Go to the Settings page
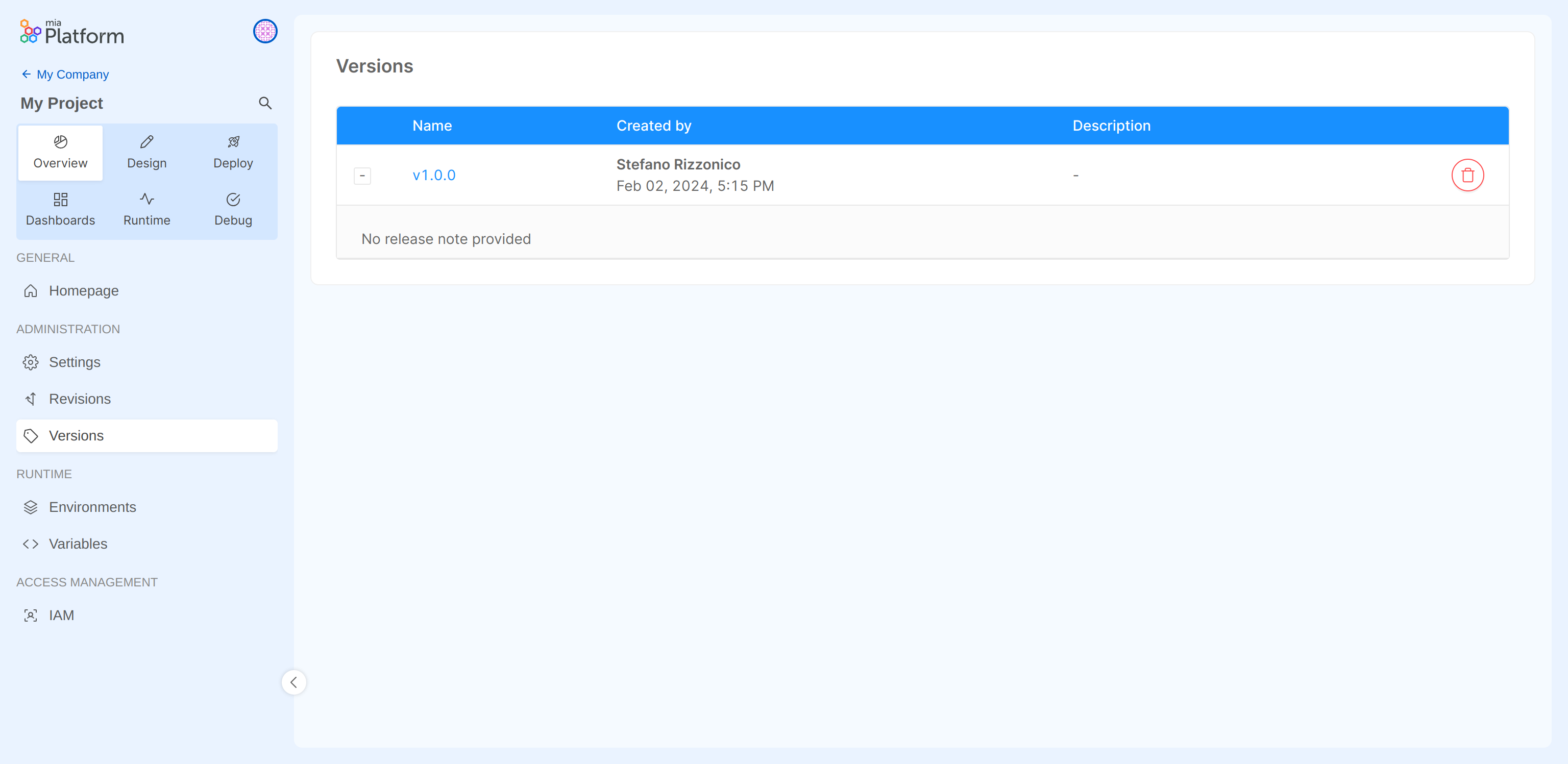1568x764 pixels. tap(74, 362)
